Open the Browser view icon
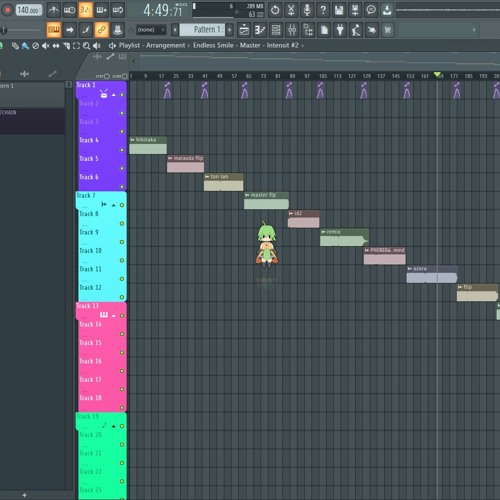 (308, 30)
